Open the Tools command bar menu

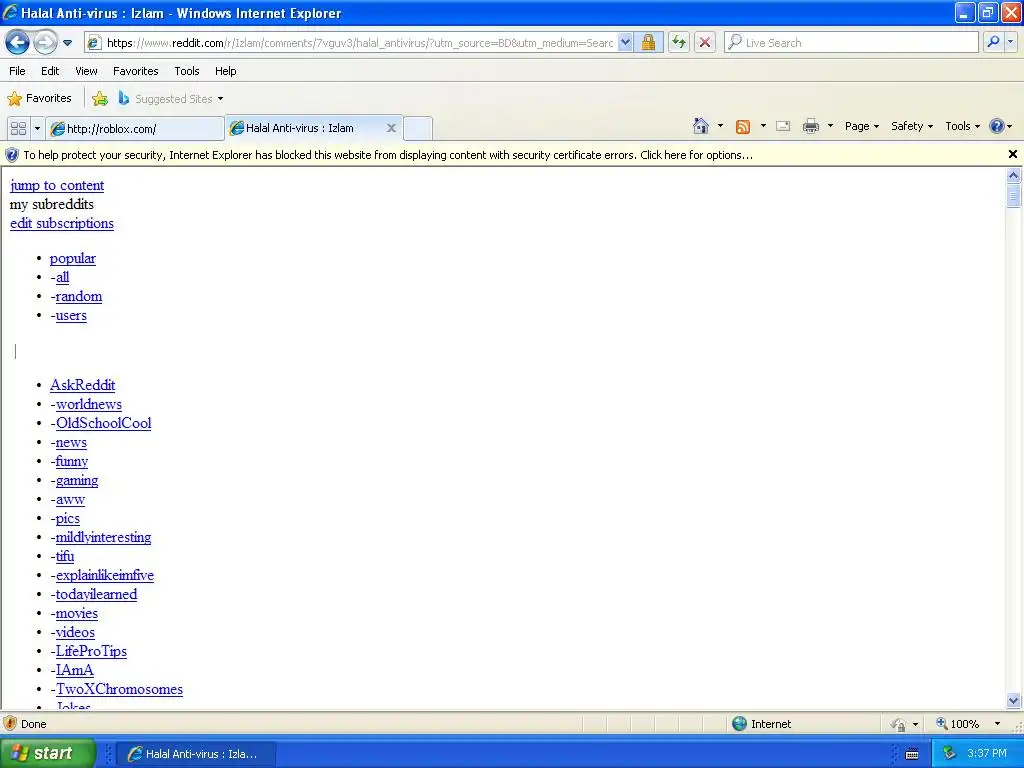pos(962,126)
